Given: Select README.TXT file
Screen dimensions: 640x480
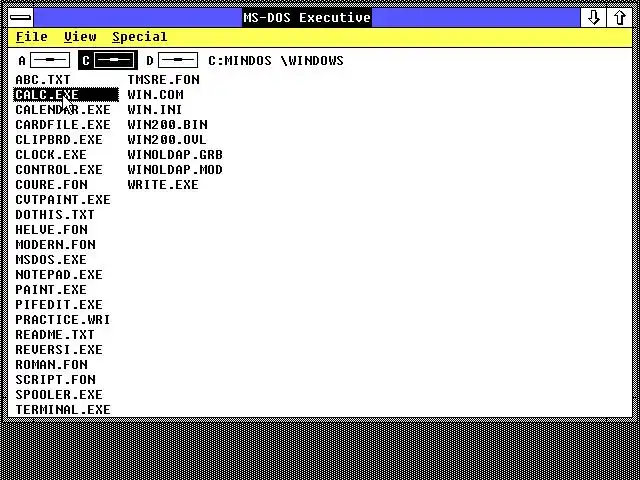Looking at the screenshot, I should [55, 335].
